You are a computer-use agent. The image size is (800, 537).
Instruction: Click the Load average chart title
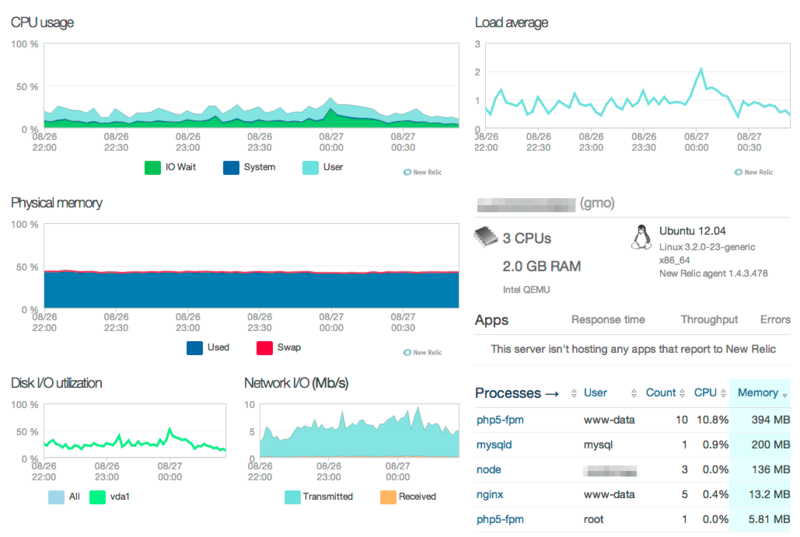[511, 23]
